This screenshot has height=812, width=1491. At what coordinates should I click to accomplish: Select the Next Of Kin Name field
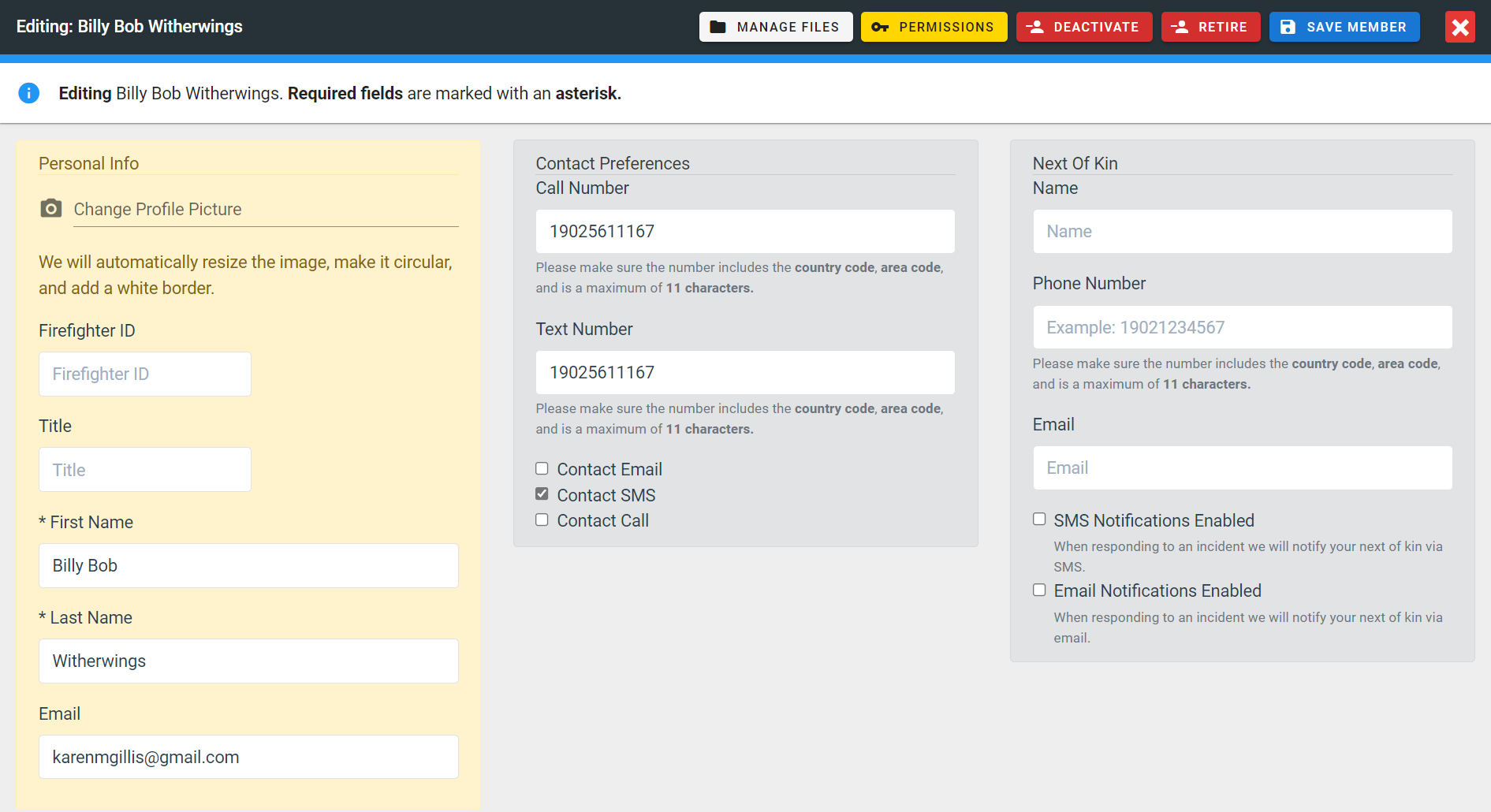click(1242, 231)
